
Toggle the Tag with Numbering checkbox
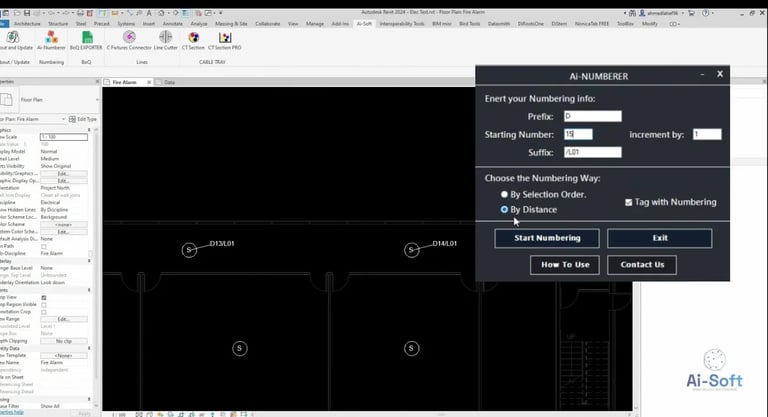pos(628,202)
